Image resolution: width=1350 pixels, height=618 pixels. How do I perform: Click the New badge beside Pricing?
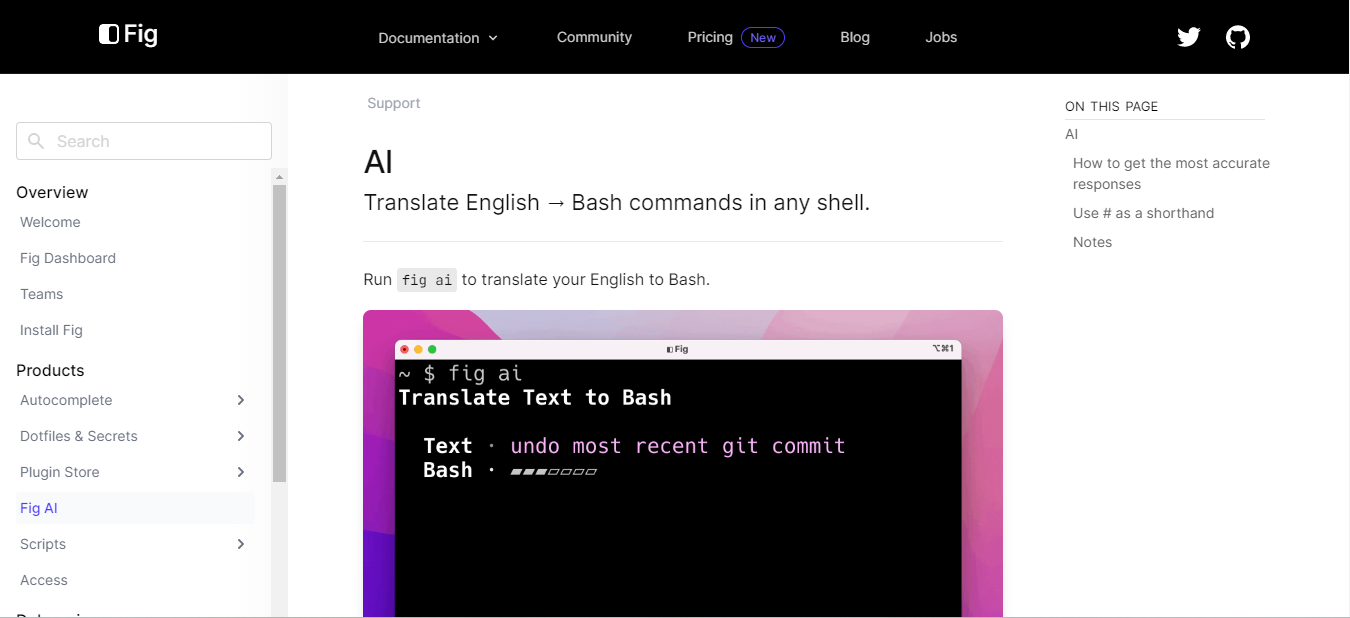[x=763, y=37]
